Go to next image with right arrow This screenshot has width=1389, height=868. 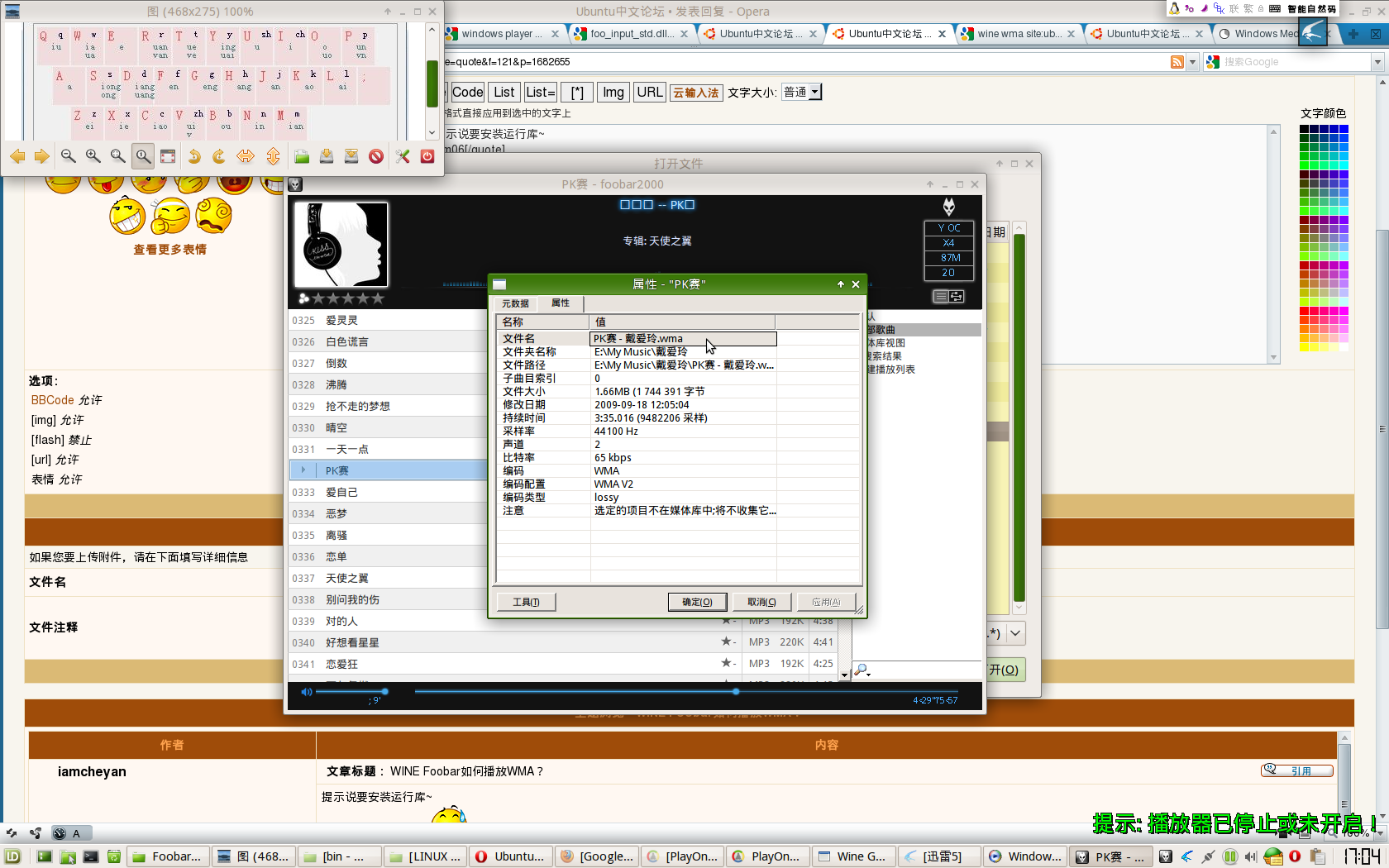click(x=42, y=156)
